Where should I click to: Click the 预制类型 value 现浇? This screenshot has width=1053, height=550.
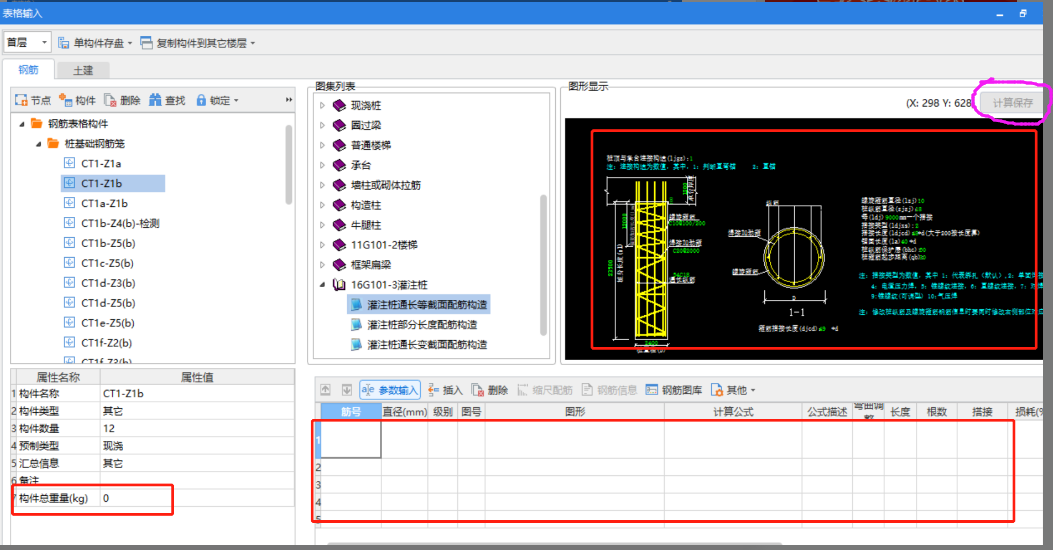[197, 446]
